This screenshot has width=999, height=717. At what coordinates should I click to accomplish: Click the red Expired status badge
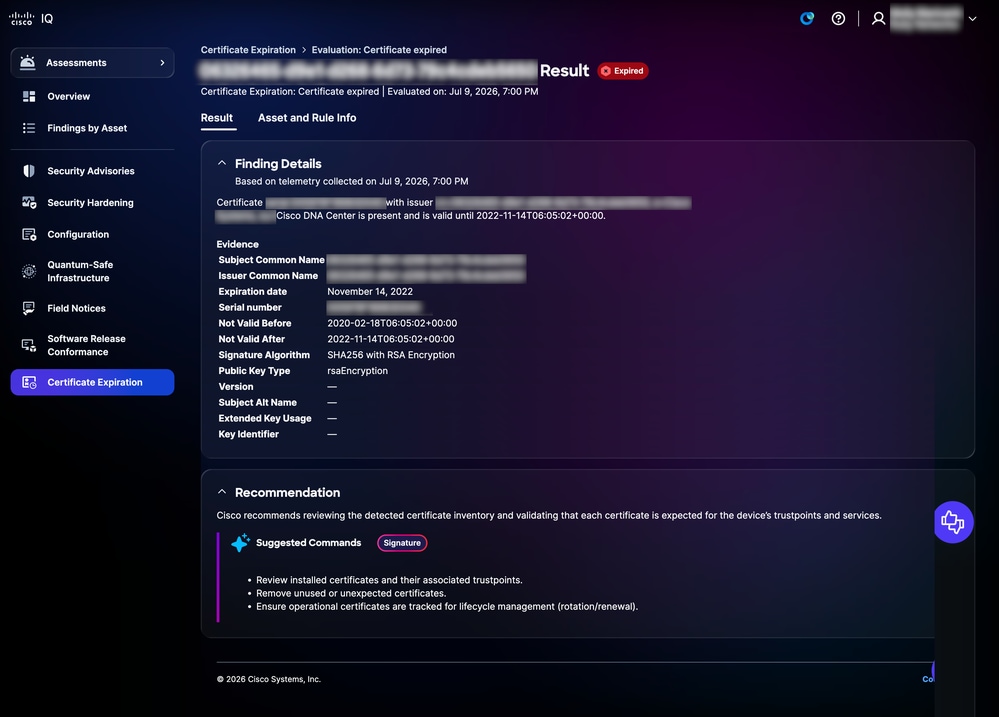622,71
